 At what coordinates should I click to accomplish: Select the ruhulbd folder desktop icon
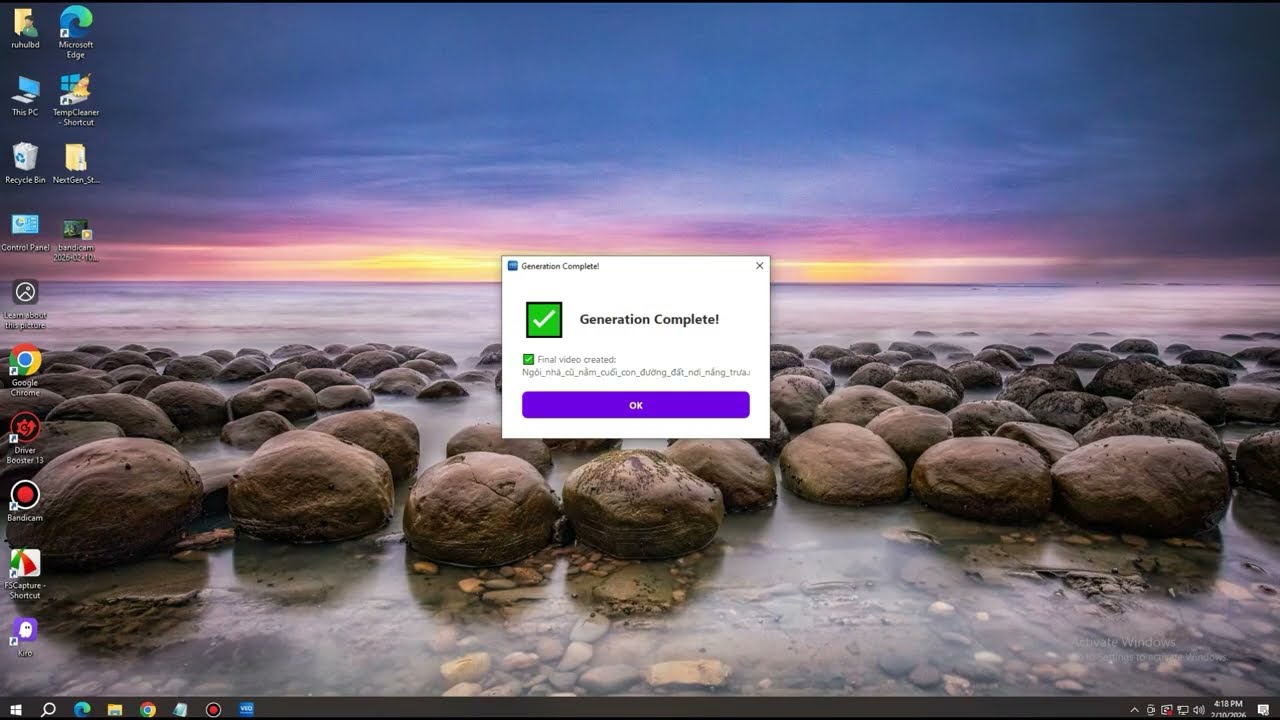pos(25,29)
